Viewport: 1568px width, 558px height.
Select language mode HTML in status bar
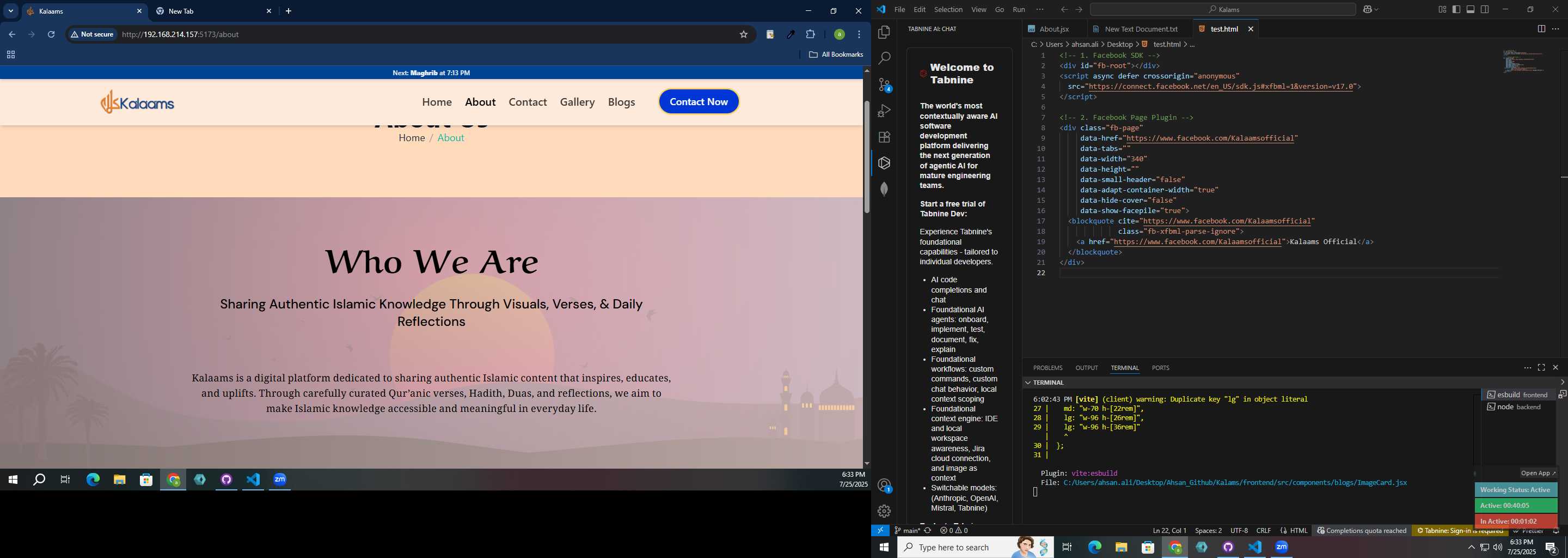1298,531
